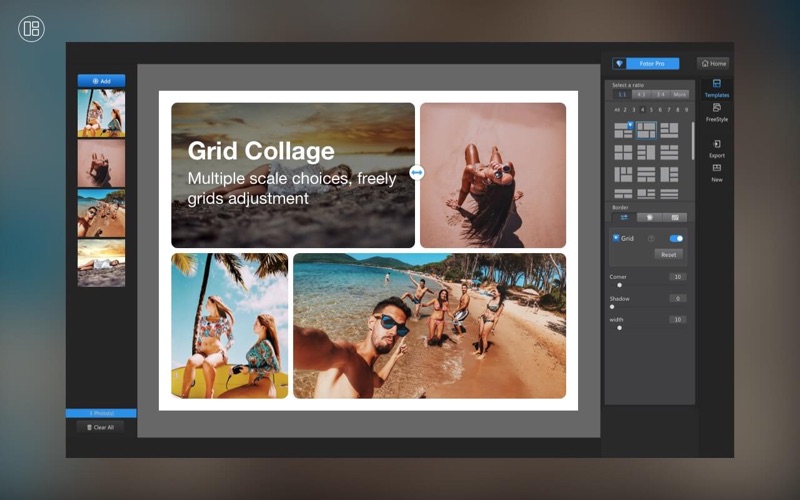Select the palm tree girls thumbnail
This screenshot has height=500, width=800.
click(x=101, y=113)
